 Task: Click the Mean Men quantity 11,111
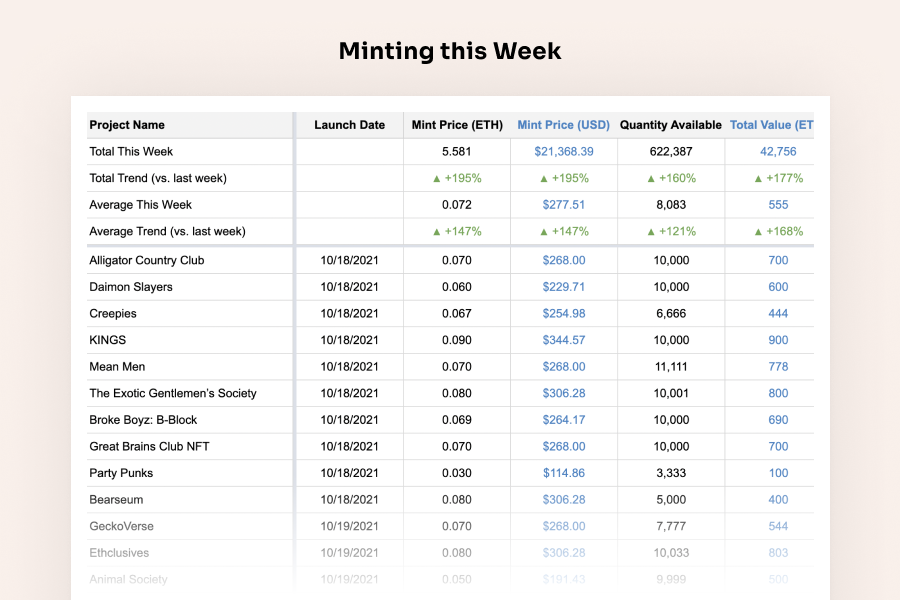(670, 367)
